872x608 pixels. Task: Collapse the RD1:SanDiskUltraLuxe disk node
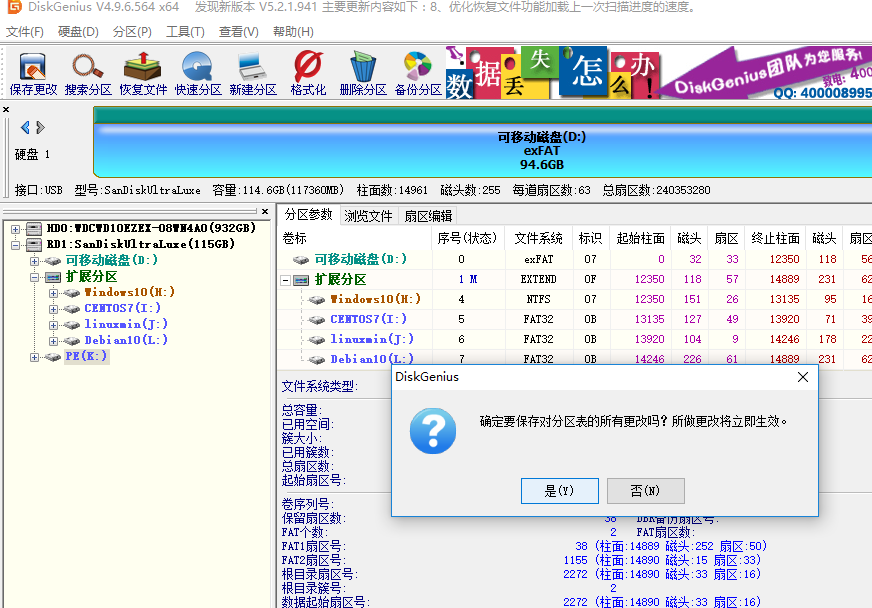(x=15, y=245)
